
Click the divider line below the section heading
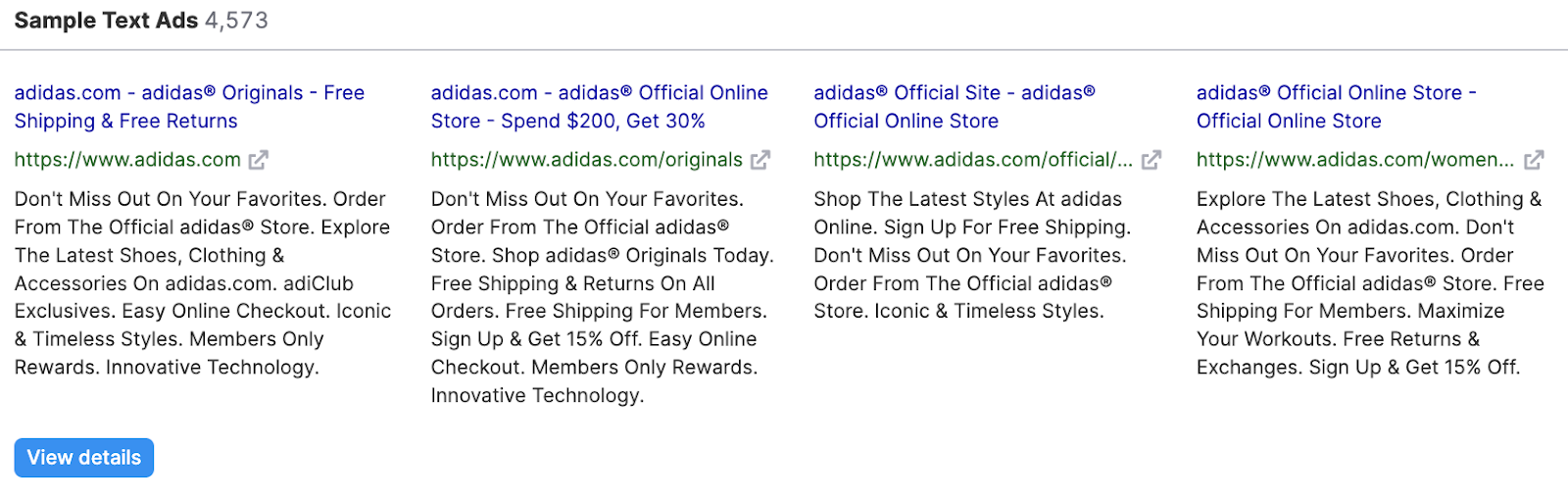(784, 50)
